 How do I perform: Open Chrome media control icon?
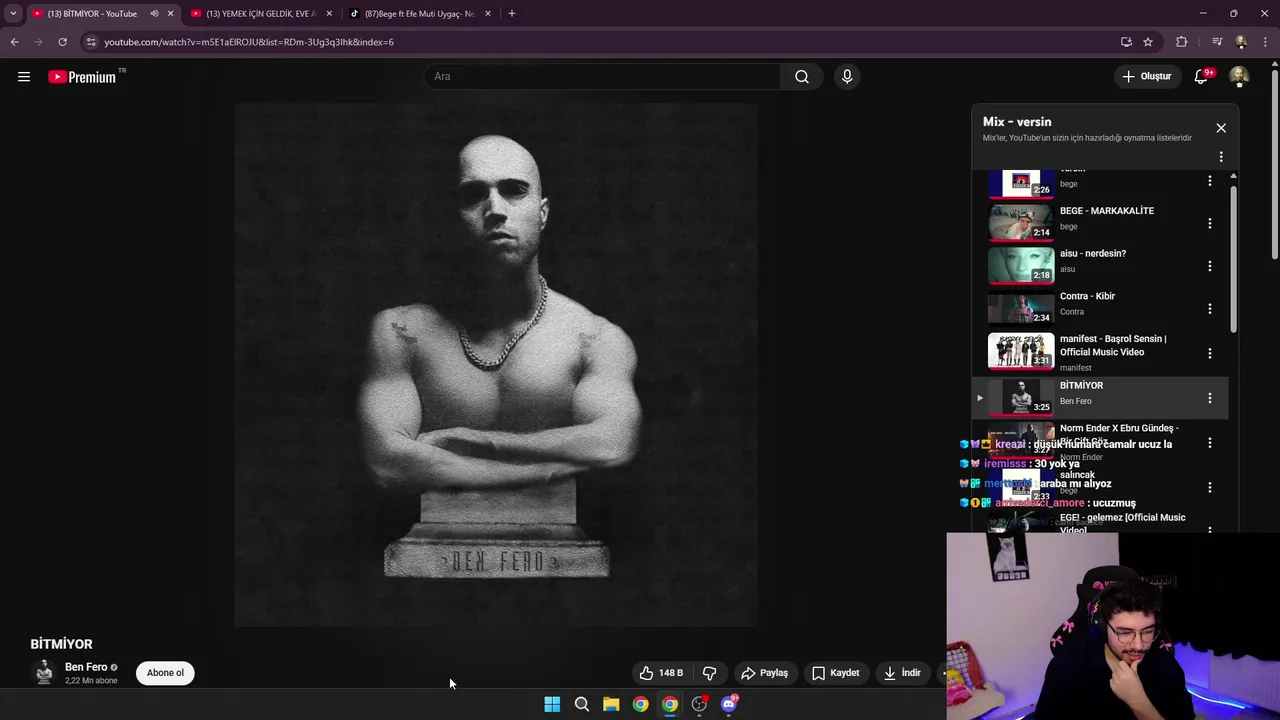[1217, 42]
